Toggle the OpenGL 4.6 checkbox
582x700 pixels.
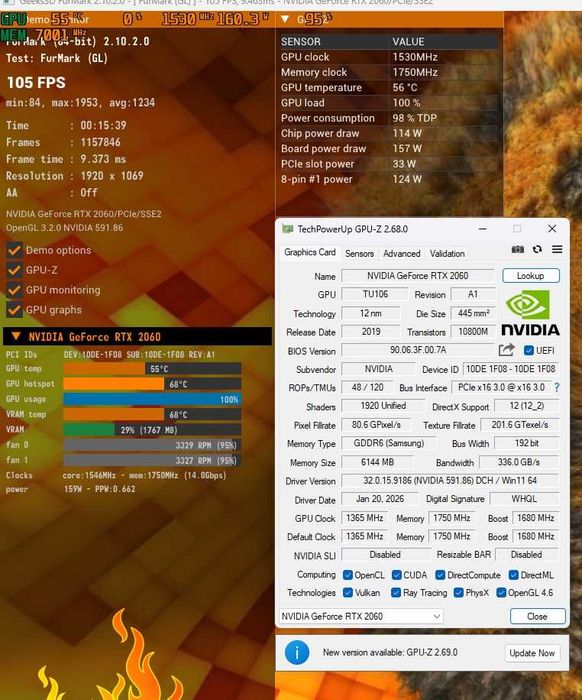pos(501,592)
